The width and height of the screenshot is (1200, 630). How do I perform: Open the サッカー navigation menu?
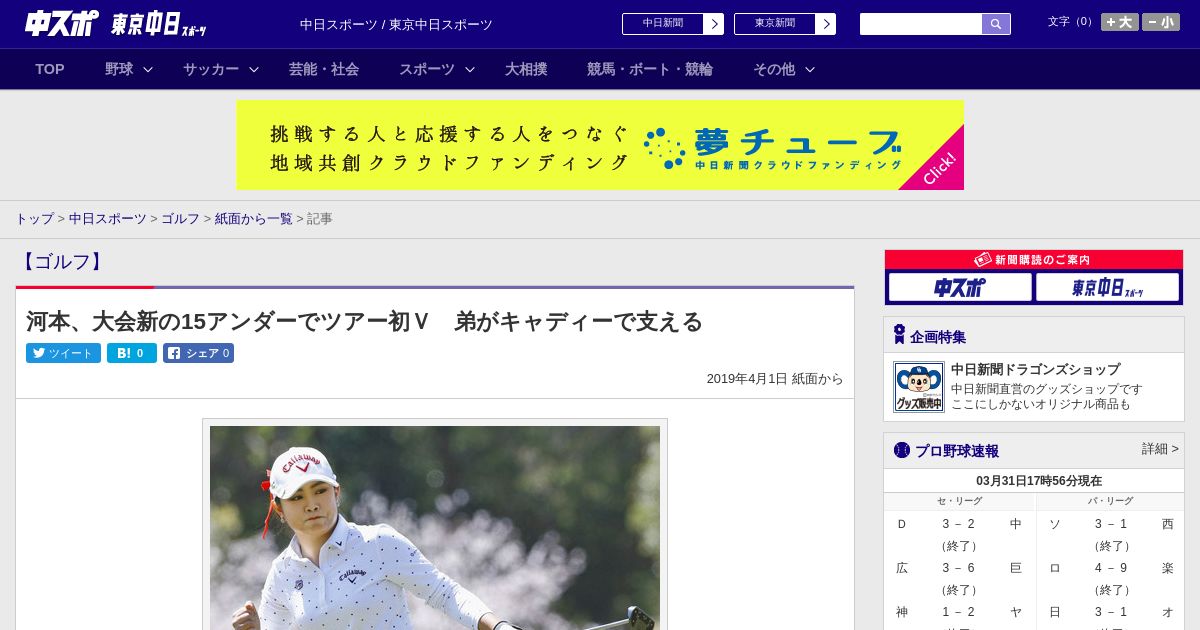pos(211,69)
